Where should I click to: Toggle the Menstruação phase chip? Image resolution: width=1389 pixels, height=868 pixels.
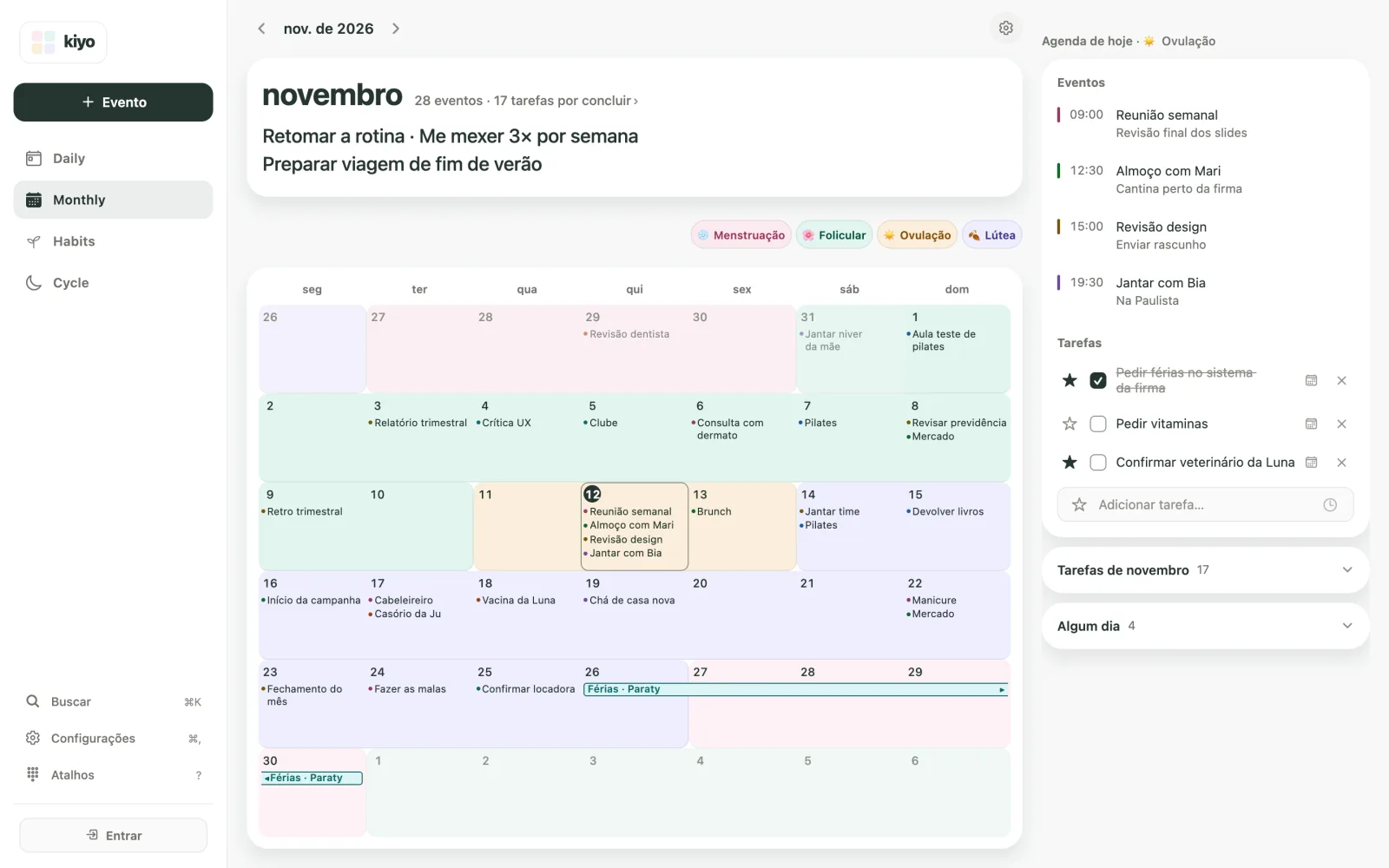(x=741, y=235)
